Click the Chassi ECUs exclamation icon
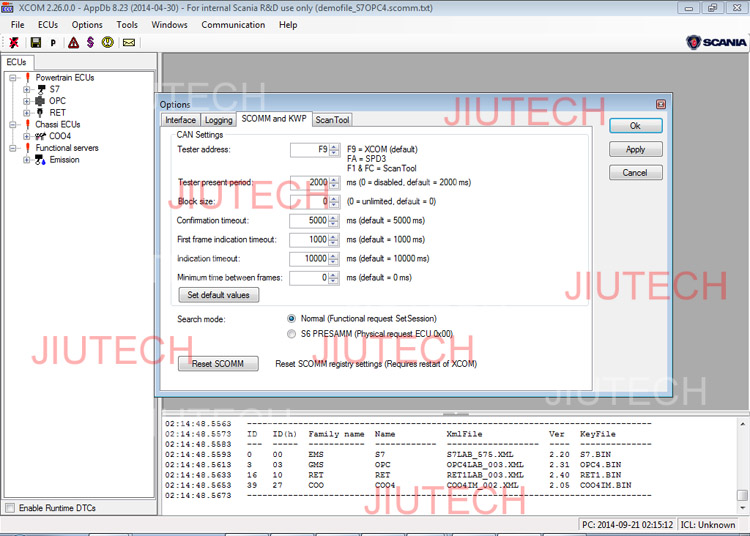Screen dimensions: 750x536 [x=27, y=124]
